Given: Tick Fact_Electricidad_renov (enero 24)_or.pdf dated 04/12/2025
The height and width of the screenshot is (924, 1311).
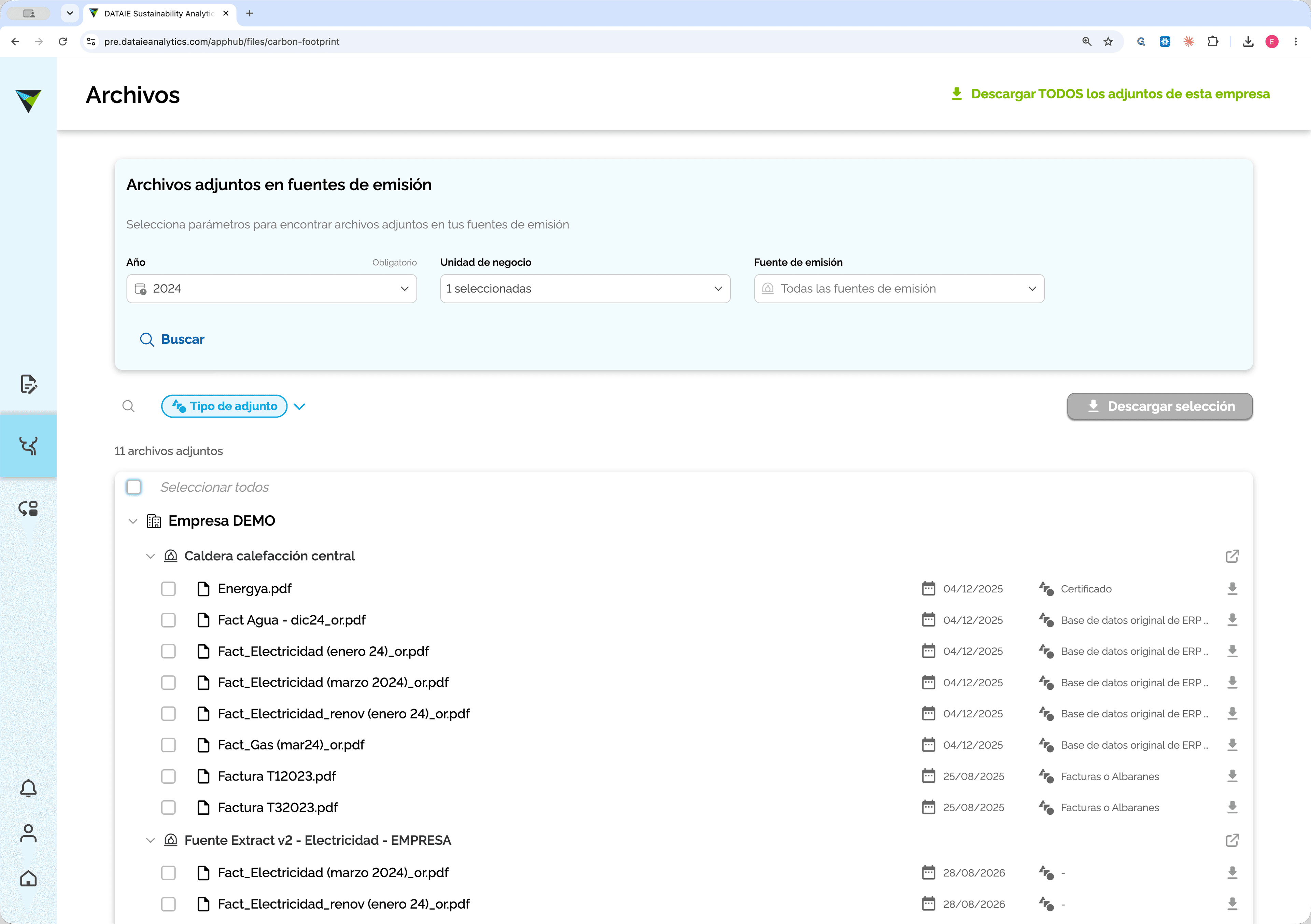Looking at the screenshot, I should click(168, 713).
